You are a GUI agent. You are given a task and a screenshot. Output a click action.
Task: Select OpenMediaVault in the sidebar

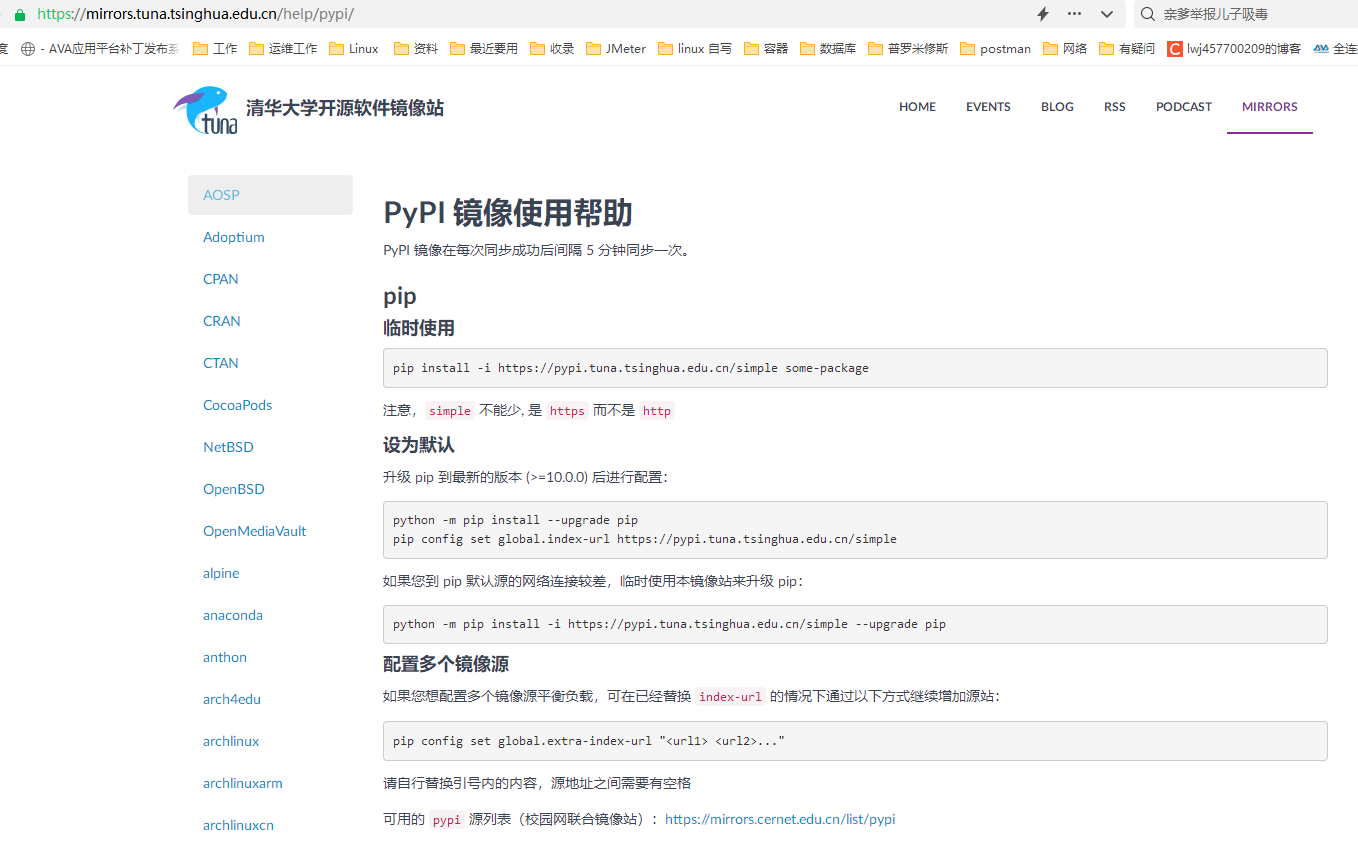pos(255,531)
